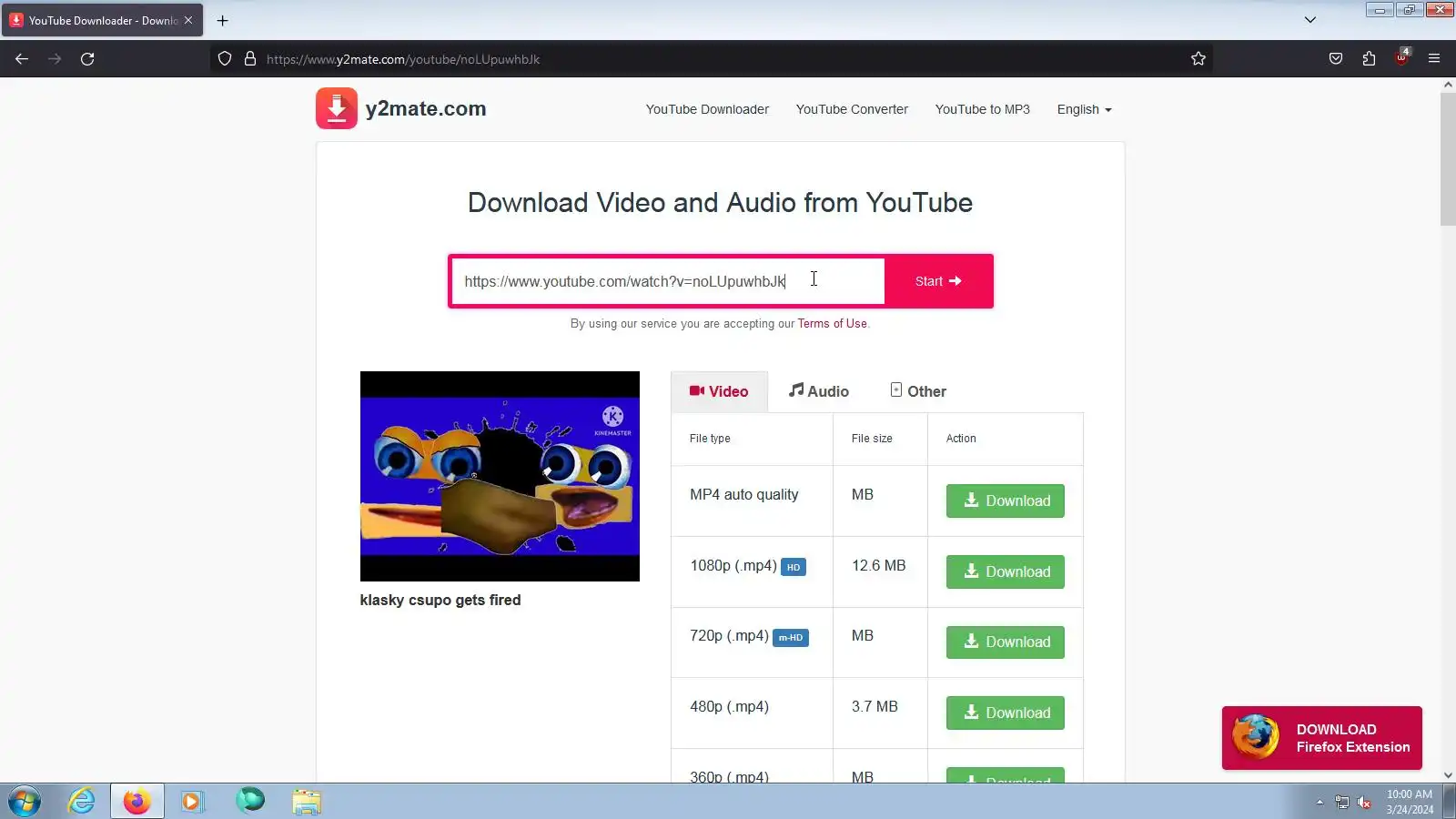1456x819 pixels.
Task: Open Internet Explorer from the taskbar
Action: 82,802
